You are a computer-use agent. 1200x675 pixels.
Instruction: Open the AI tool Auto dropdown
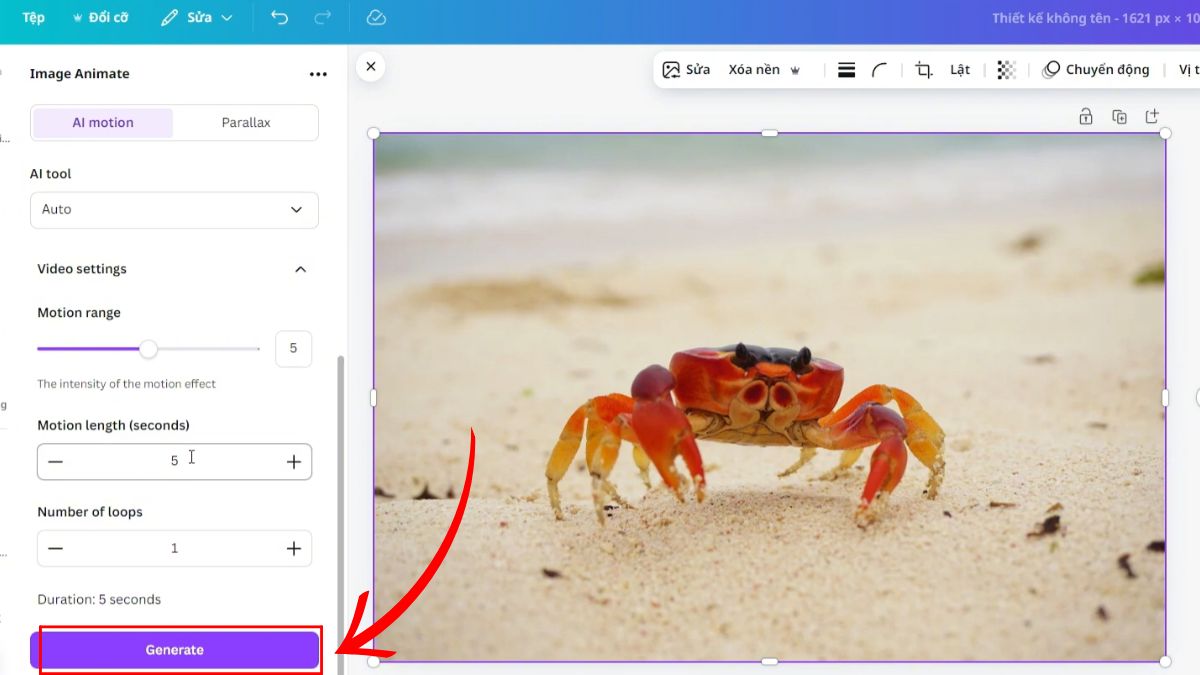click(174, 210)
